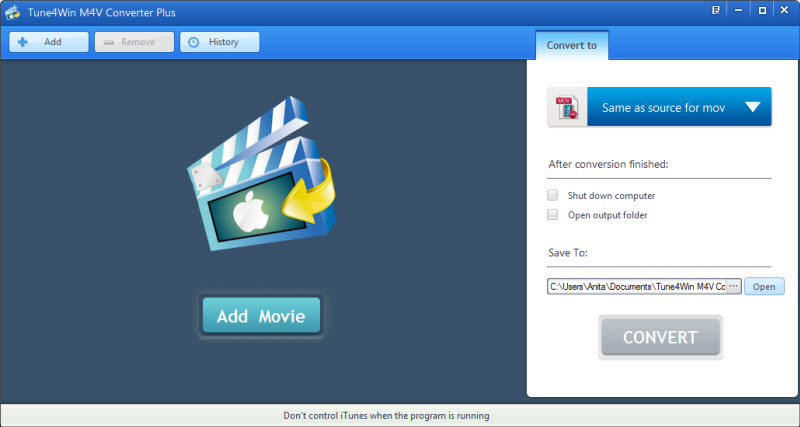Screen dimensions: 800x427
Task: Close the Tune4Win window
Action: pos(785,10)
